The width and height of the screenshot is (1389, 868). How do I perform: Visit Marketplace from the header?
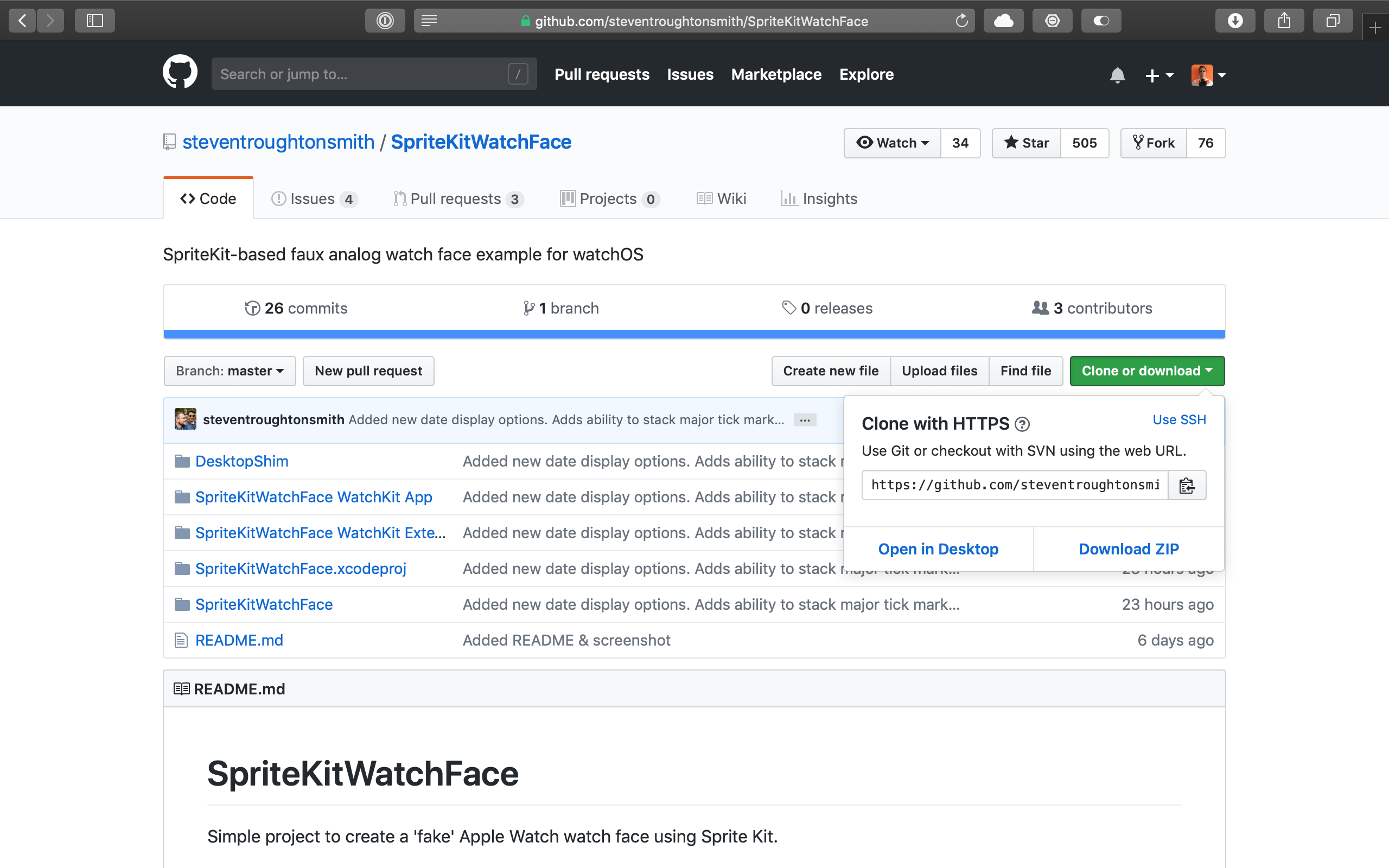coord(776,75)
